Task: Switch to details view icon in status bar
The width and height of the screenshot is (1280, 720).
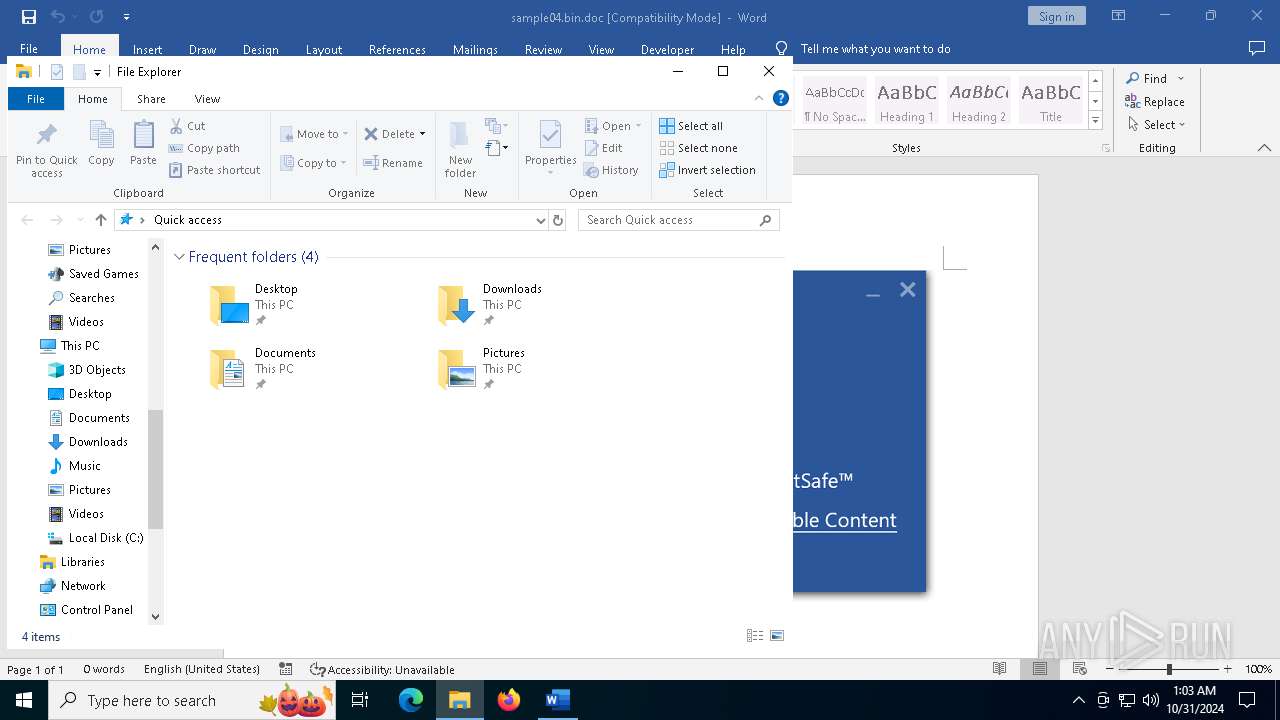Action: 755,636
